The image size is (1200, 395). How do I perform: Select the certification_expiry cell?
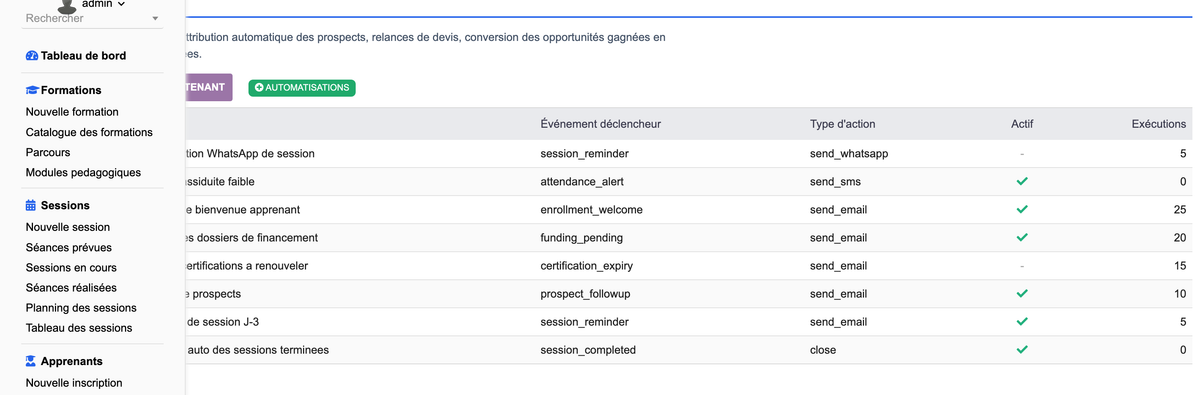pyautogui.click(x=586, y=266)
